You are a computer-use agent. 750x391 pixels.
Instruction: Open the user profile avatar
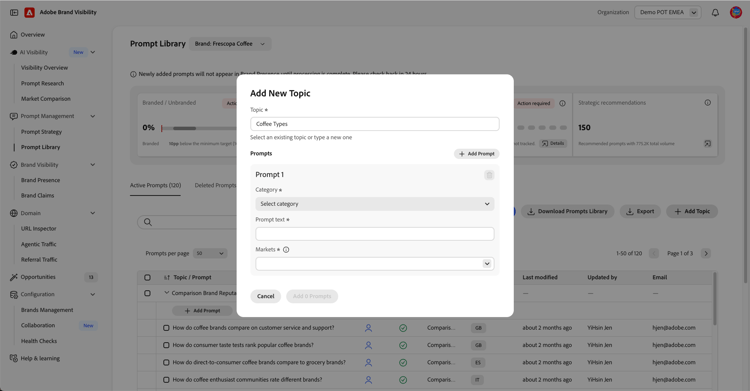click(736, 12)
